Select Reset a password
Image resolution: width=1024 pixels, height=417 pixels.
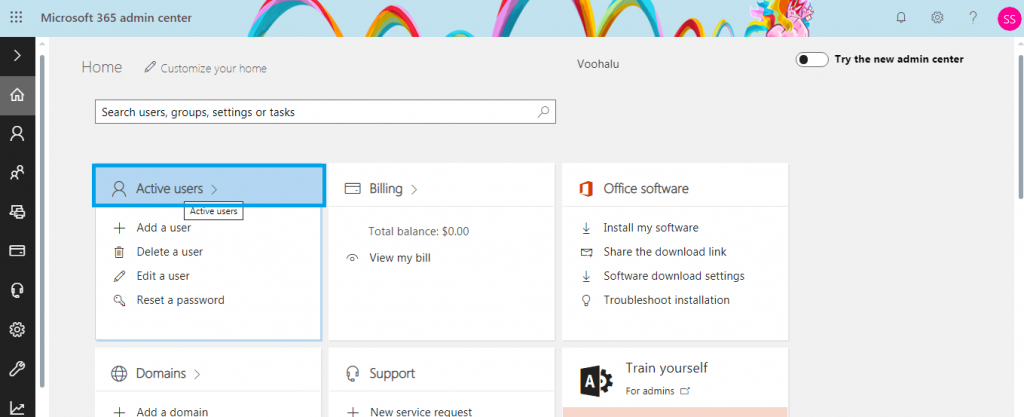pyautogui.click(x=180, y=300)
